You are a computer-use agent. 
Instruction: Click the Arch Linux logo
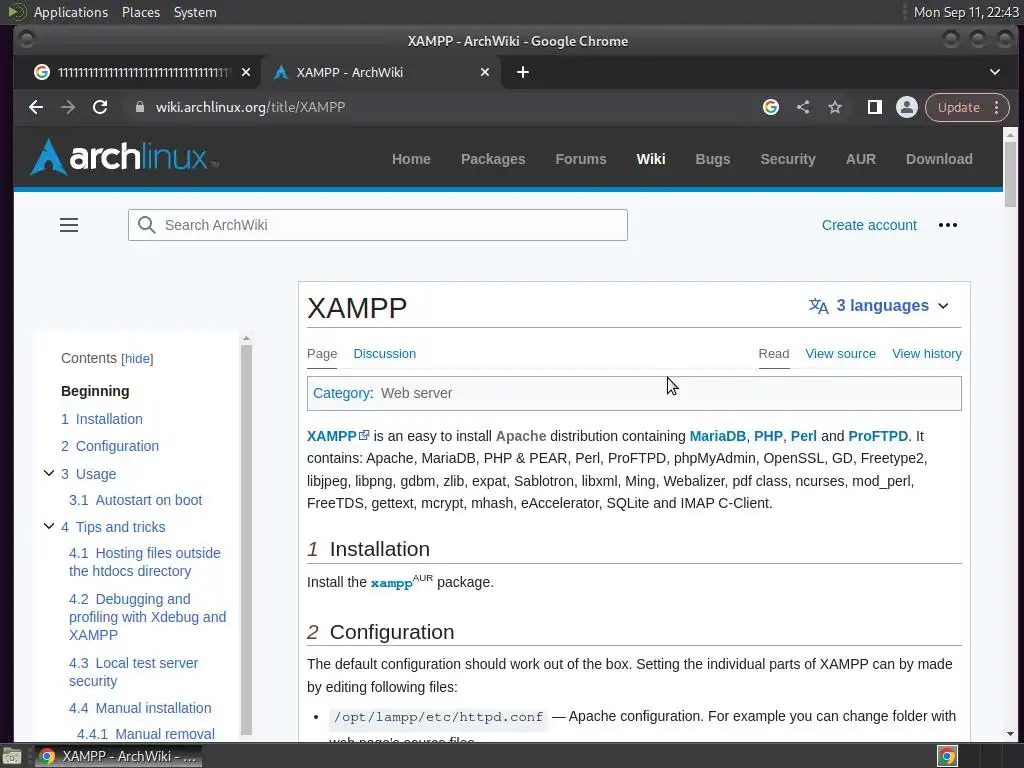124,157
